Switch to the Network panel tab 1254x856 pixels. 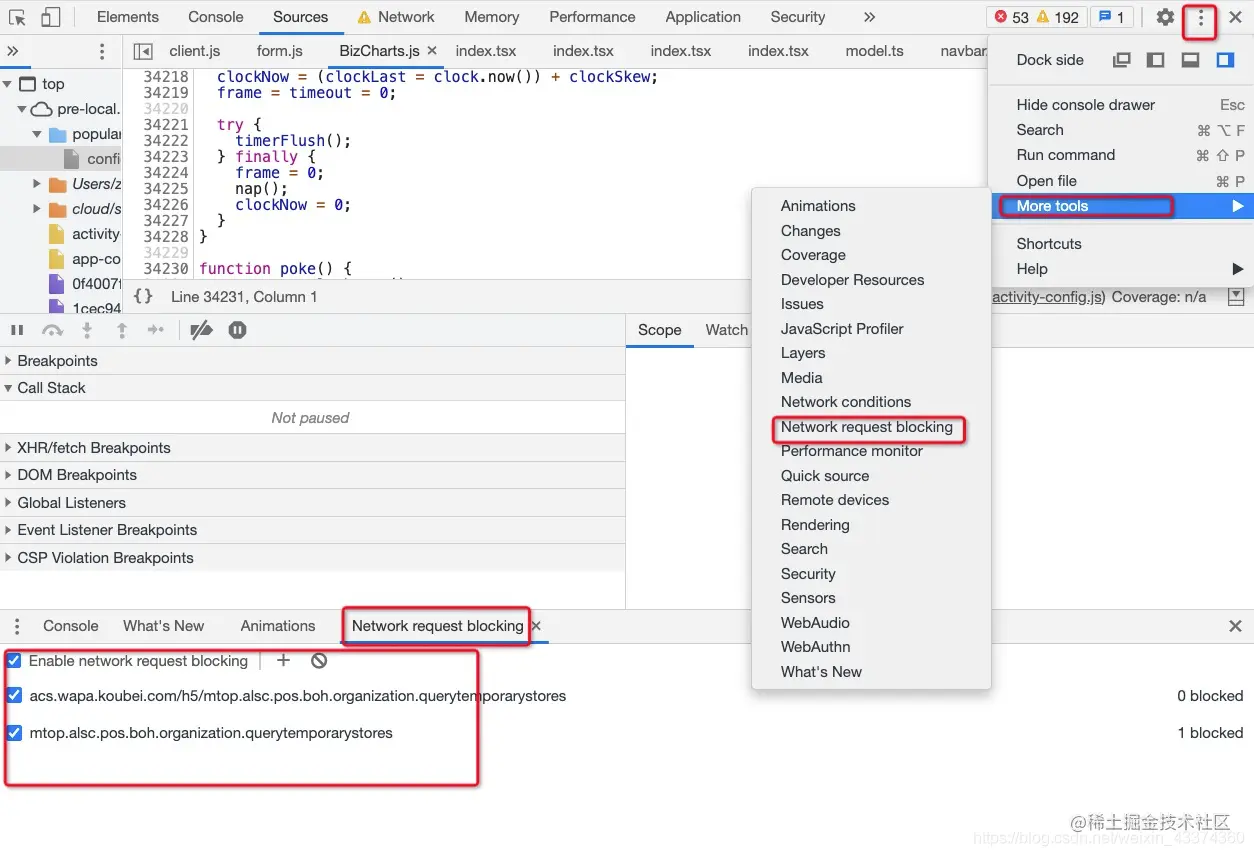396,17
